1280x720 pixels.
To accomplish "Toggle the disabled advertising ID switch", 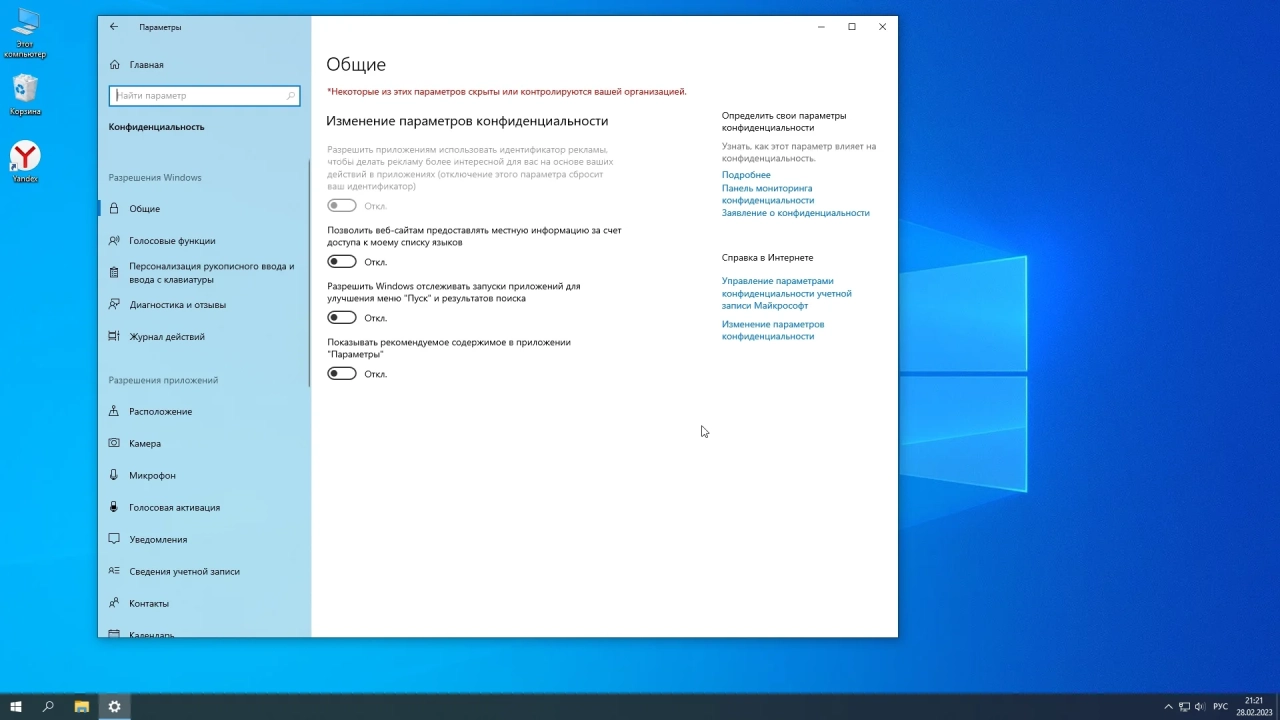I will click(342, 206).
